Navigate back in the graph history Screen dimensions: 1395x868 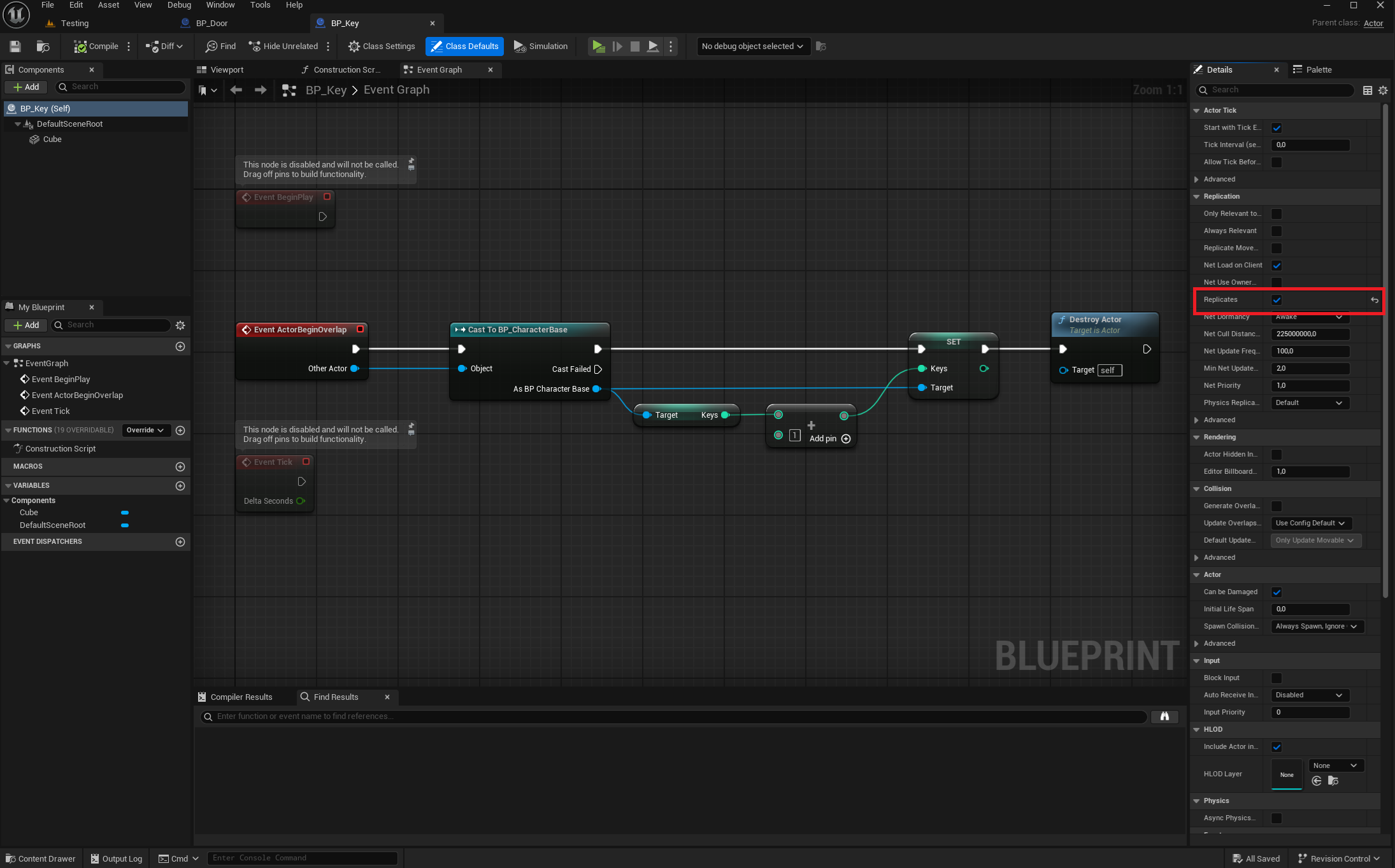236,90
